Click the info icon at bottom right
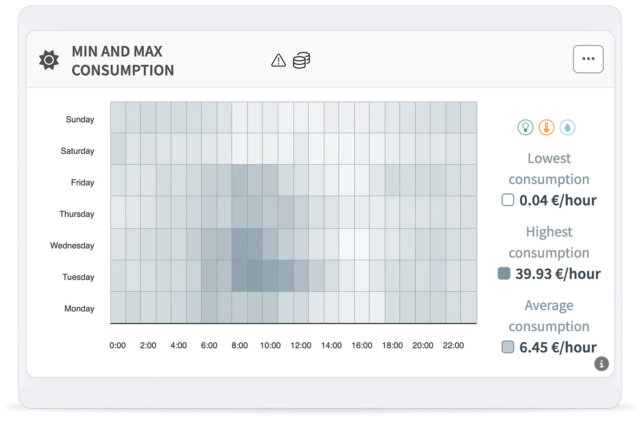 pyautogui.click(x=601, y=364)
